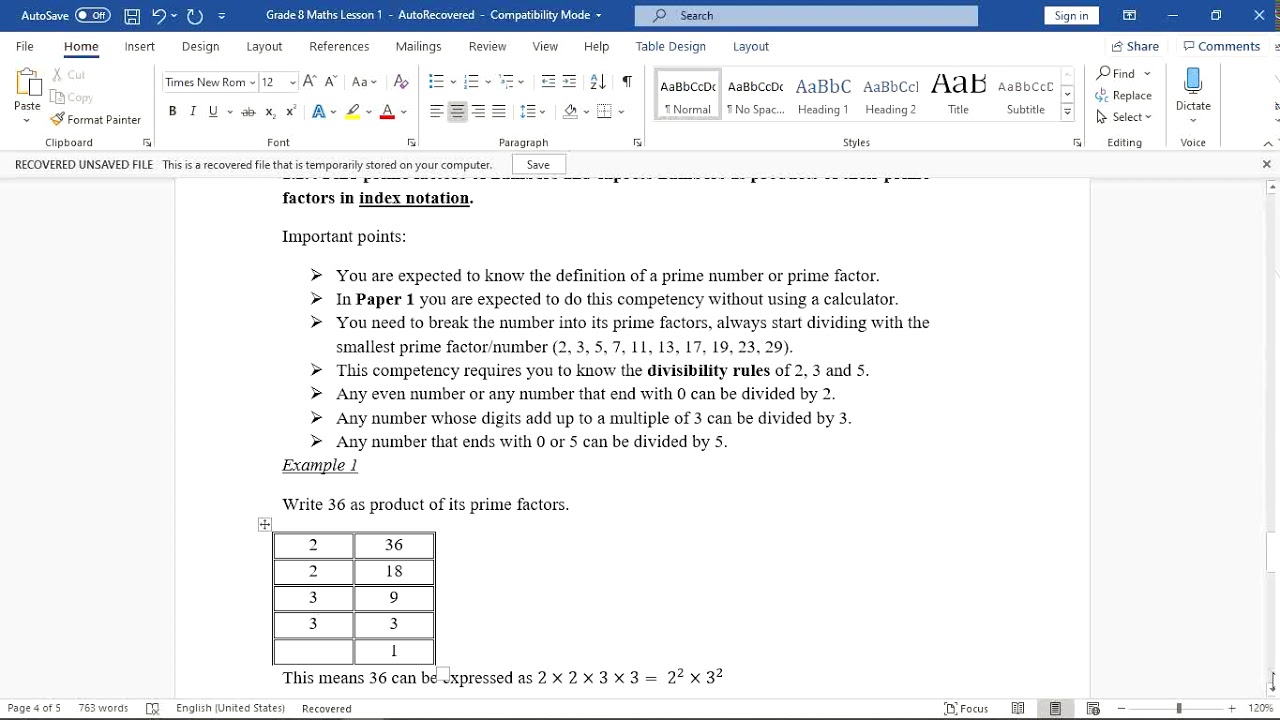Select the Format Painter tool
Image resolution: width=1280 pixels, height=720 pixels.
(x=96, y=120)
